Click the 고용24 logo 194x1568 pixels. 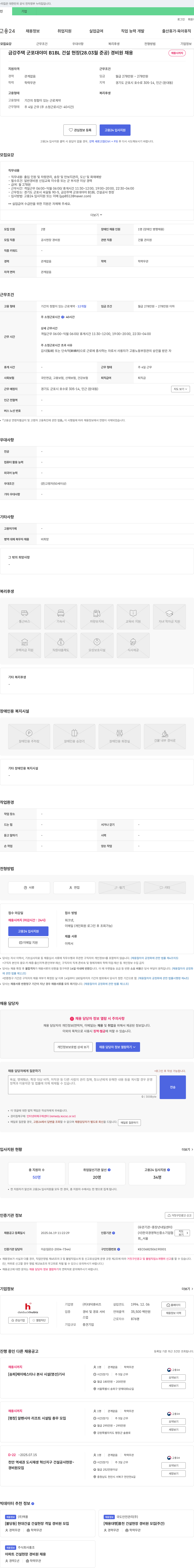tap(7, 31)
